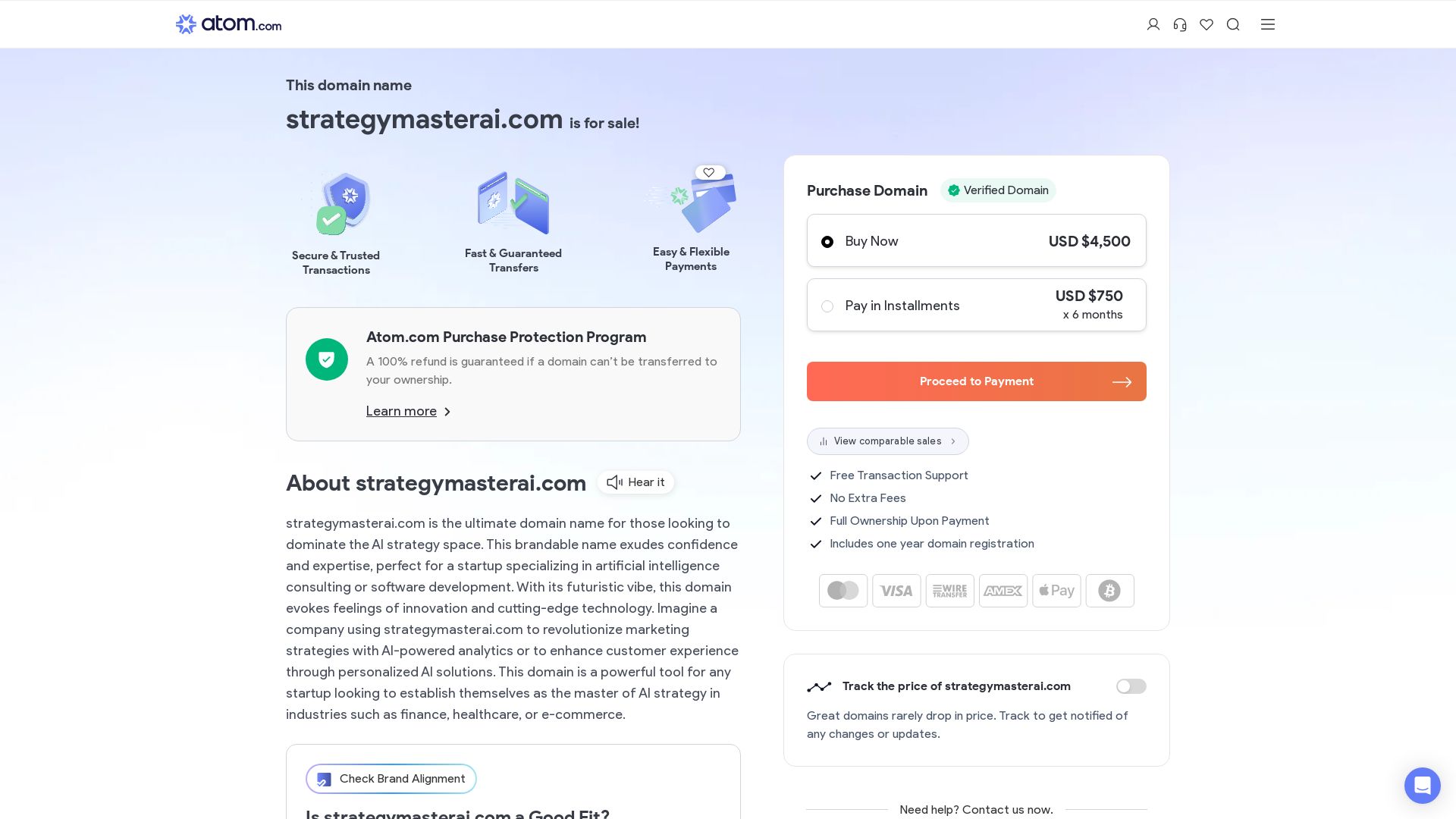Click Proceed to Payment button
Image resolution: width=1456 pixels, height=819 pixels.
coord(976,381)
